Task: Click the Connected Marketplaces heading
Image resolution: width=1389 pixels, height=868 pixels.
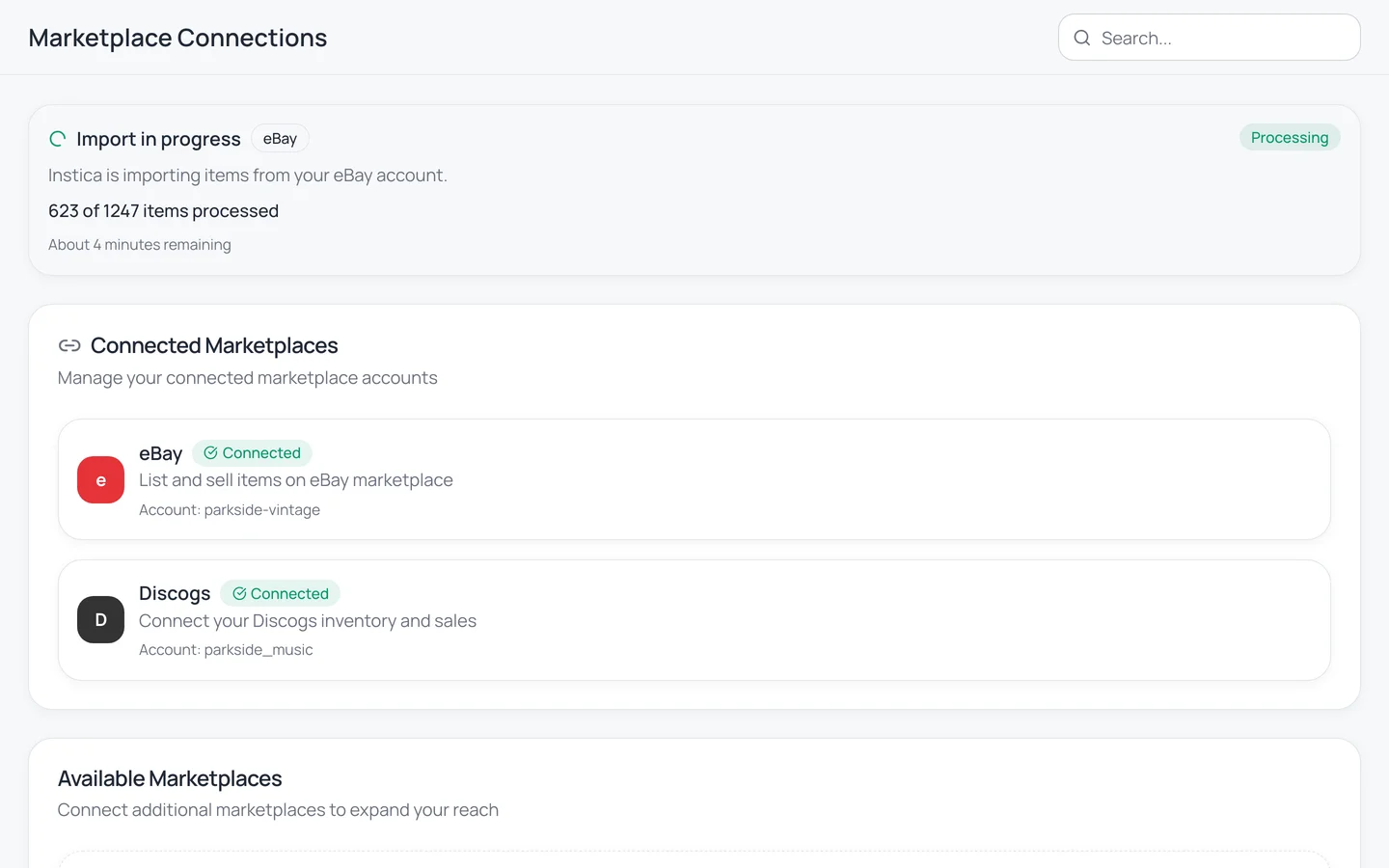Action: click(214, 345)
